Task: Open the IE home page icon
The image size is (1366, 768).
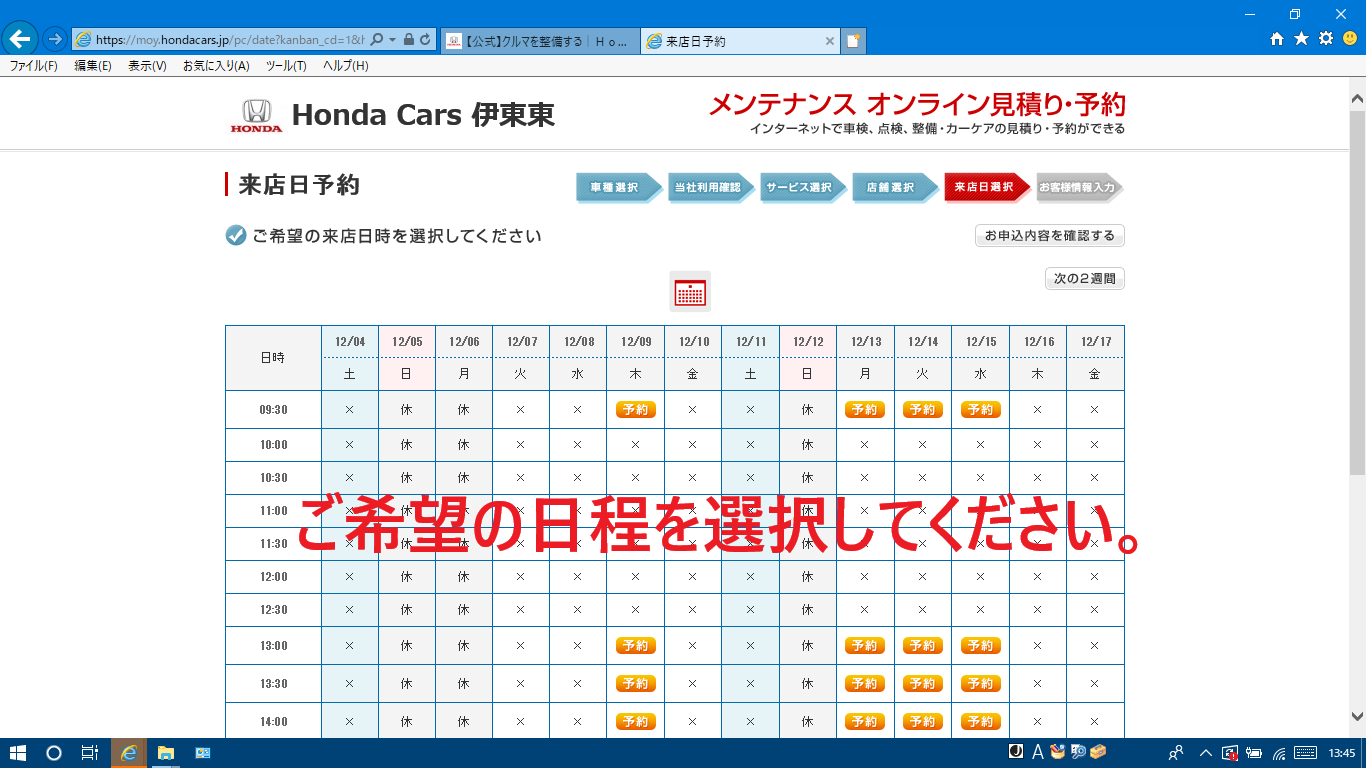Action: (x=1276, y=39)
